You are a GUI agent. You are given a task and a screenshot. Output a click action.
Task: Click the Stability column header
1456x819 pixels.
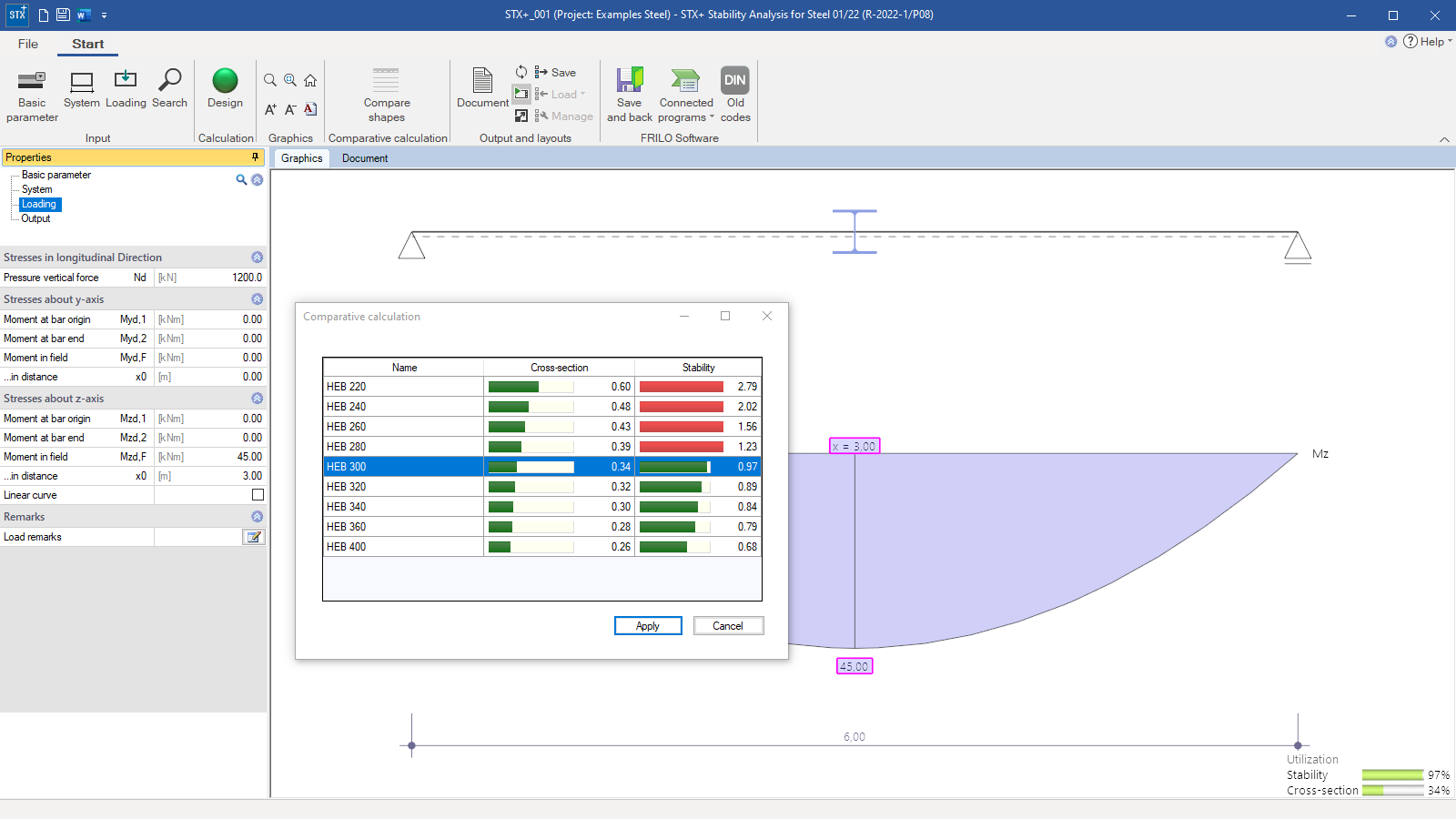(x=698, y=368)
